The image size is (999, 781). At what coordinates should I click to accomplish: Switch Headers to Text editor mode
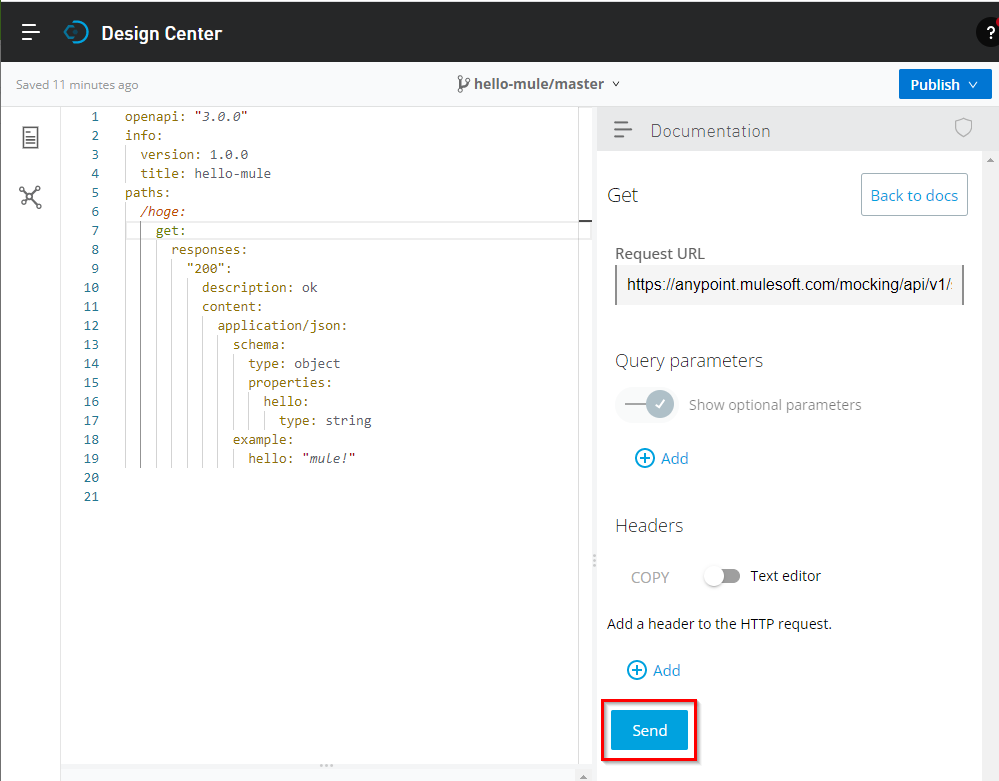(x=722, y=577)
